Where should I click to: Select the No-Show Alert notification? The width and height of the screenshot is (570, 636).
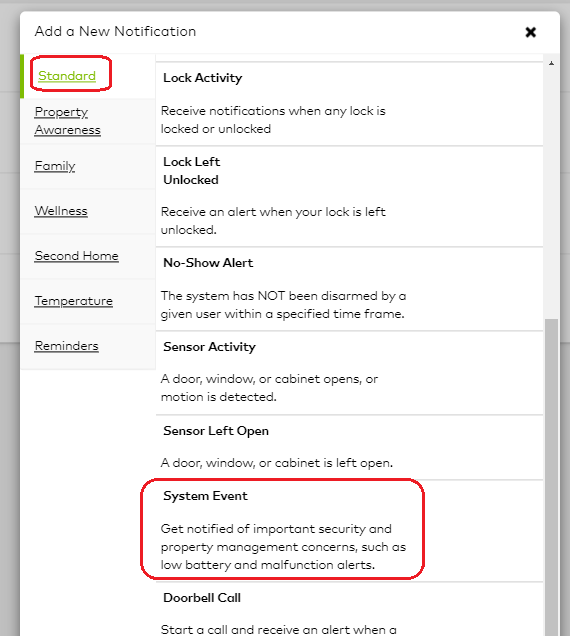[x=349, y=289]
